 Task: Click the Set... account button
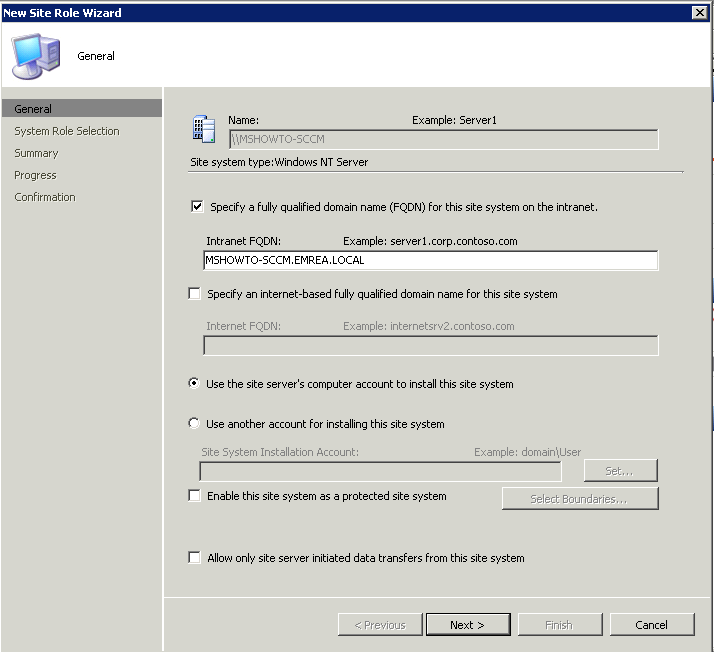coord(621,471)
